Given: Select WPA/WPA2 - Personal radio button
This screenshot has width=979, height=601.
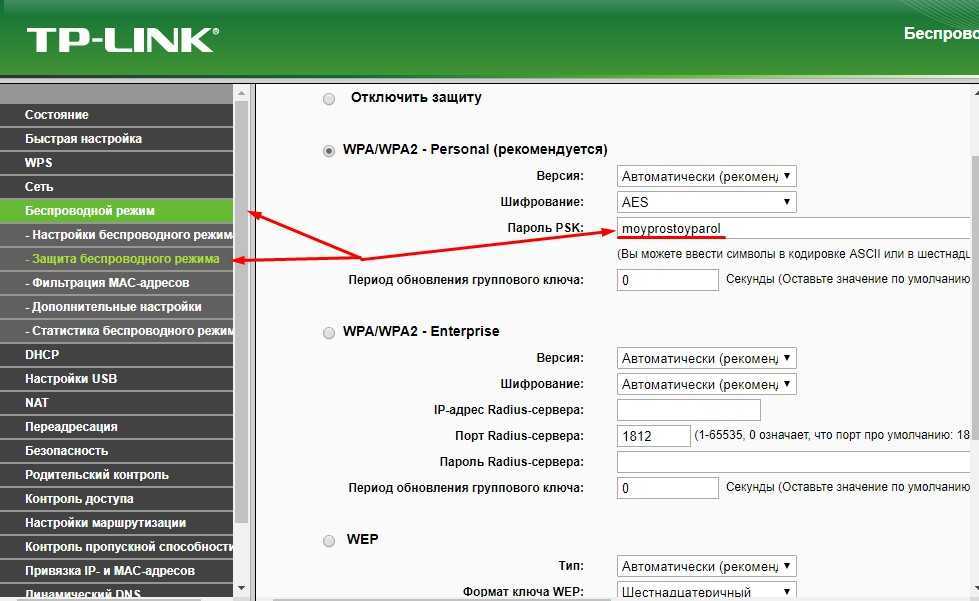Looking at the screenshot, I should tap(329, 150).
